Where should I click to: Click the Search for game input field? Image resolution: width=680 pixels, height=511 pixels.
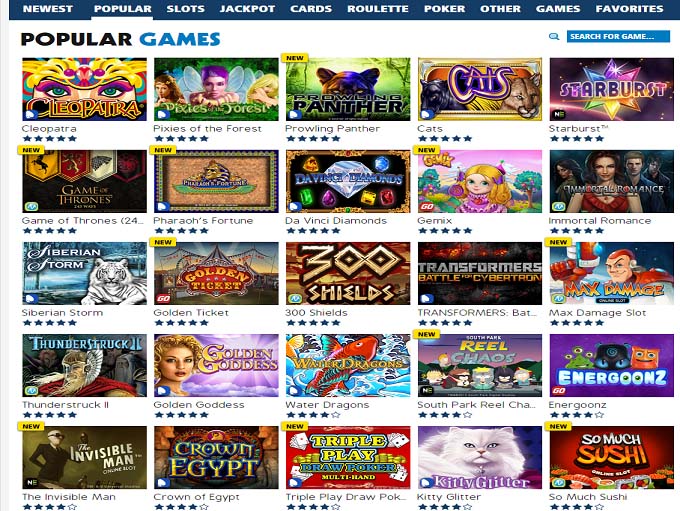618,36
